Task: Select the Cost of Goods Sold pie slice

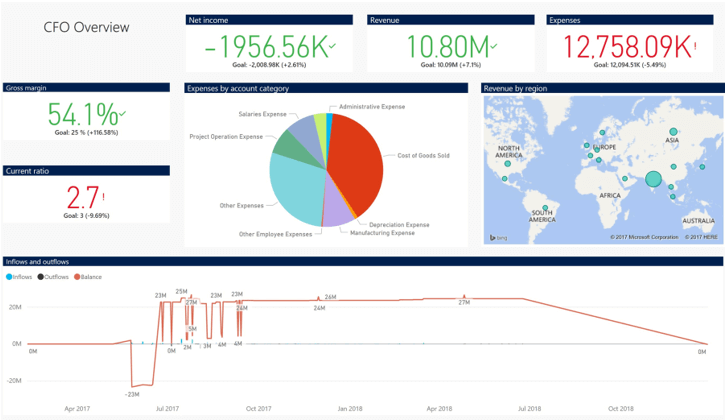Action: point(357,162)
